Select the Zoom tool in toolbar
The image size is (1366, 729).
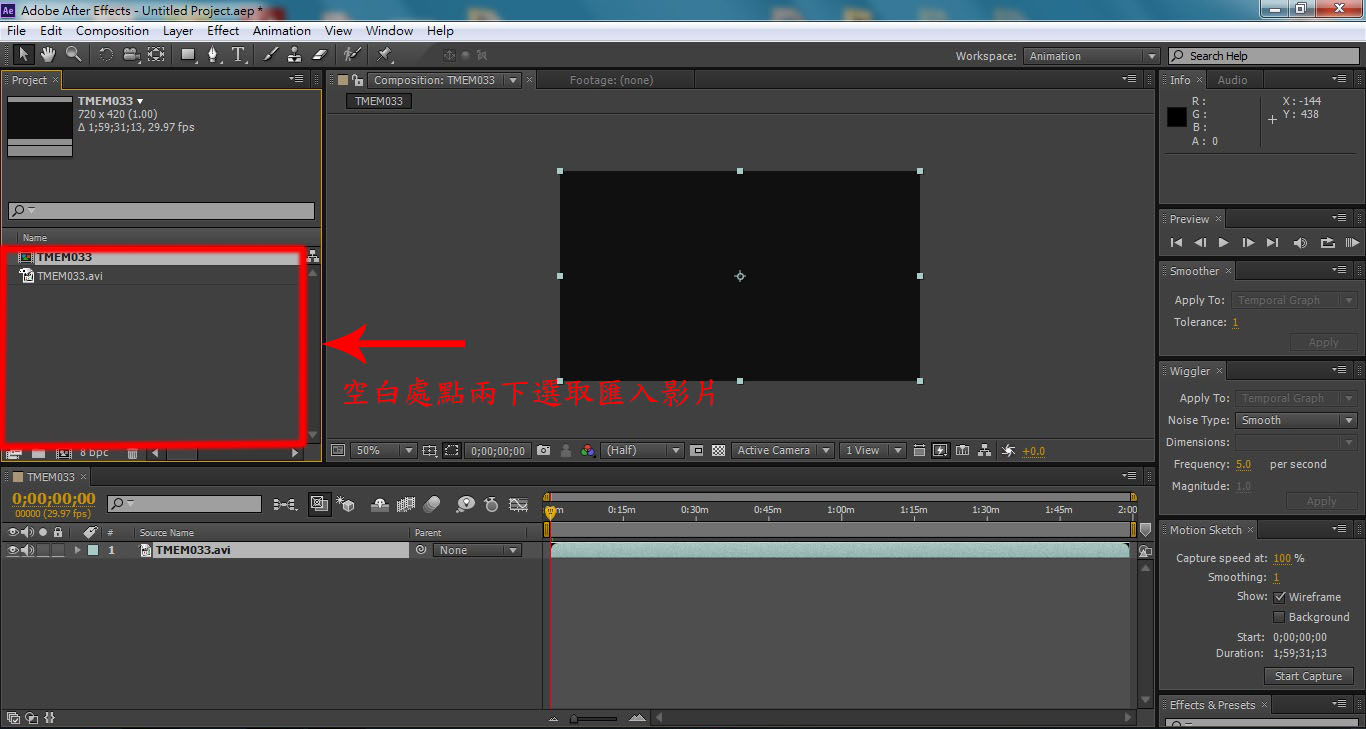(x=73, y=55)
